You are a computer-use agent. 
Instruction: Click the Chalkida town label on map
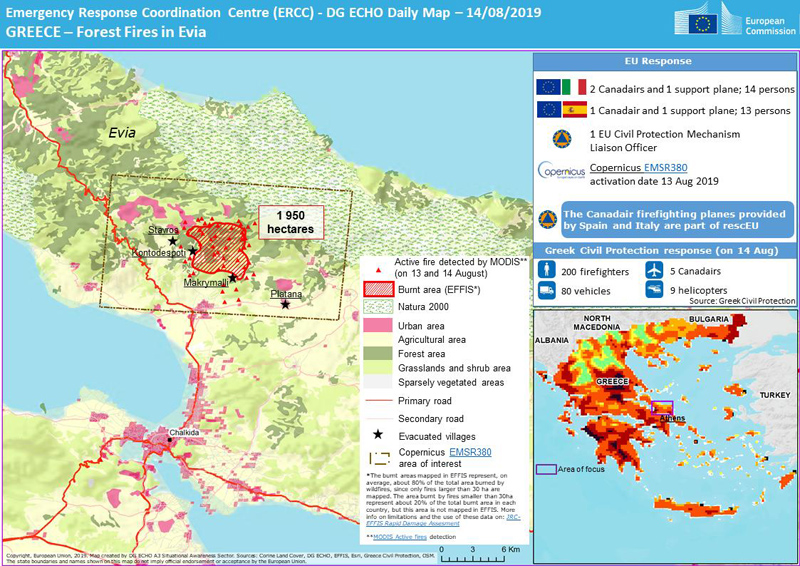tap(158, 432)
